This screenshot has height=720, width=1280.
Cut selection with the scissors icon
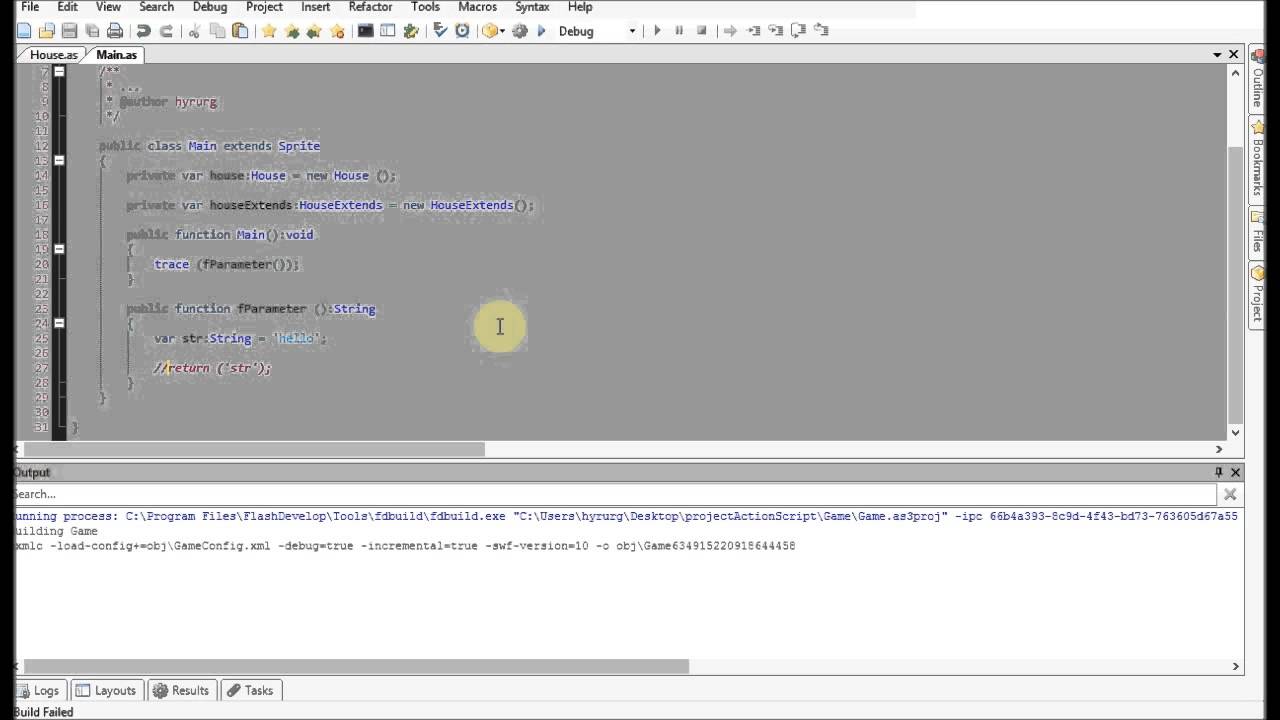point(194,31)
